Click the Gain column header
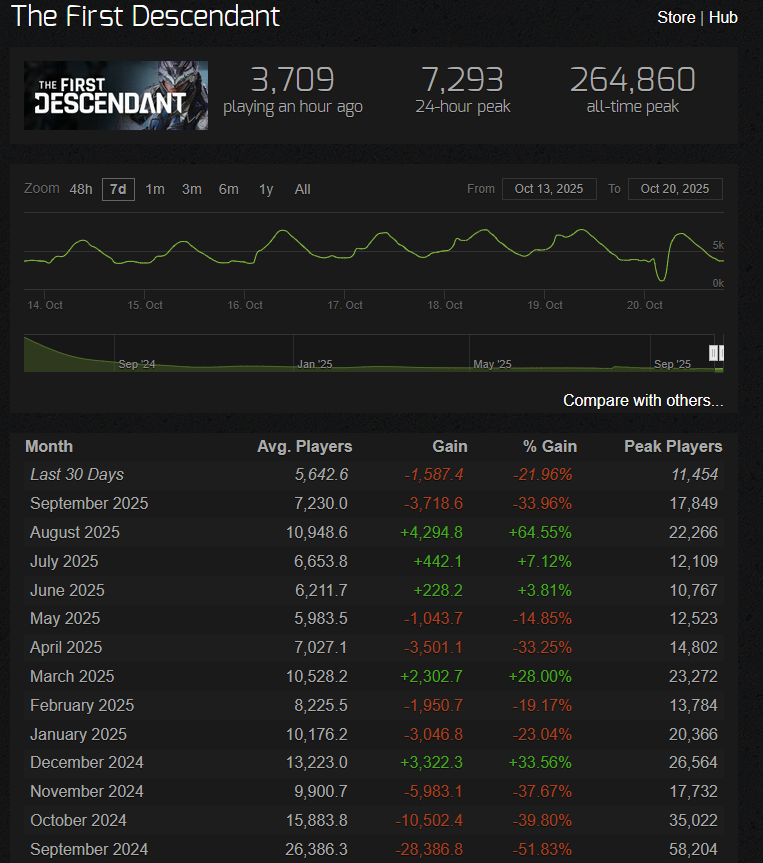 click(450, 446)
